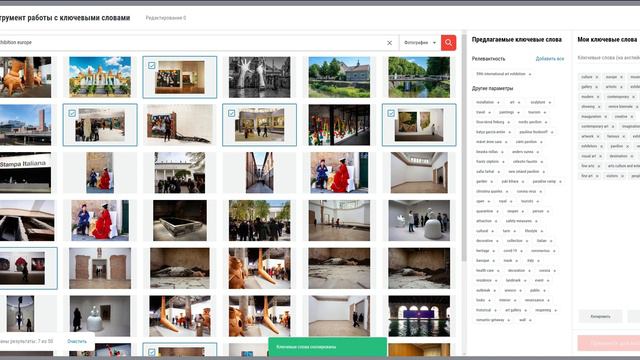Image resolution: width=640 pixels, height=360 pixels.
Task: Add suggested keyword renaissance
Action: [x=548, y=300]
